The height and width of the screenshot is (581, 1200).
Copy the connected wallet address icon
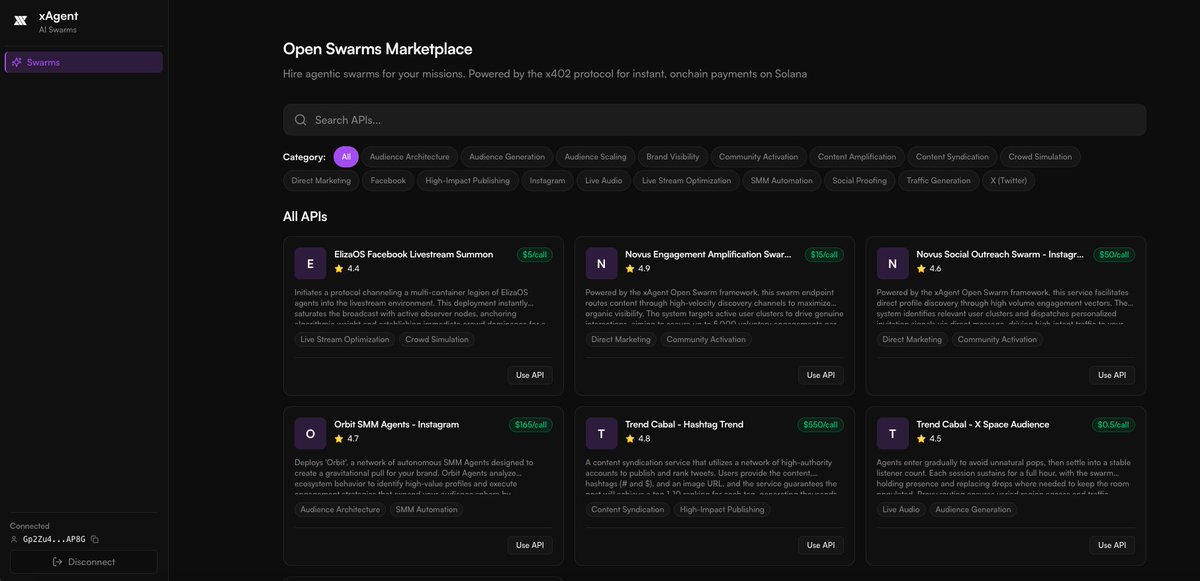[95, 539]
